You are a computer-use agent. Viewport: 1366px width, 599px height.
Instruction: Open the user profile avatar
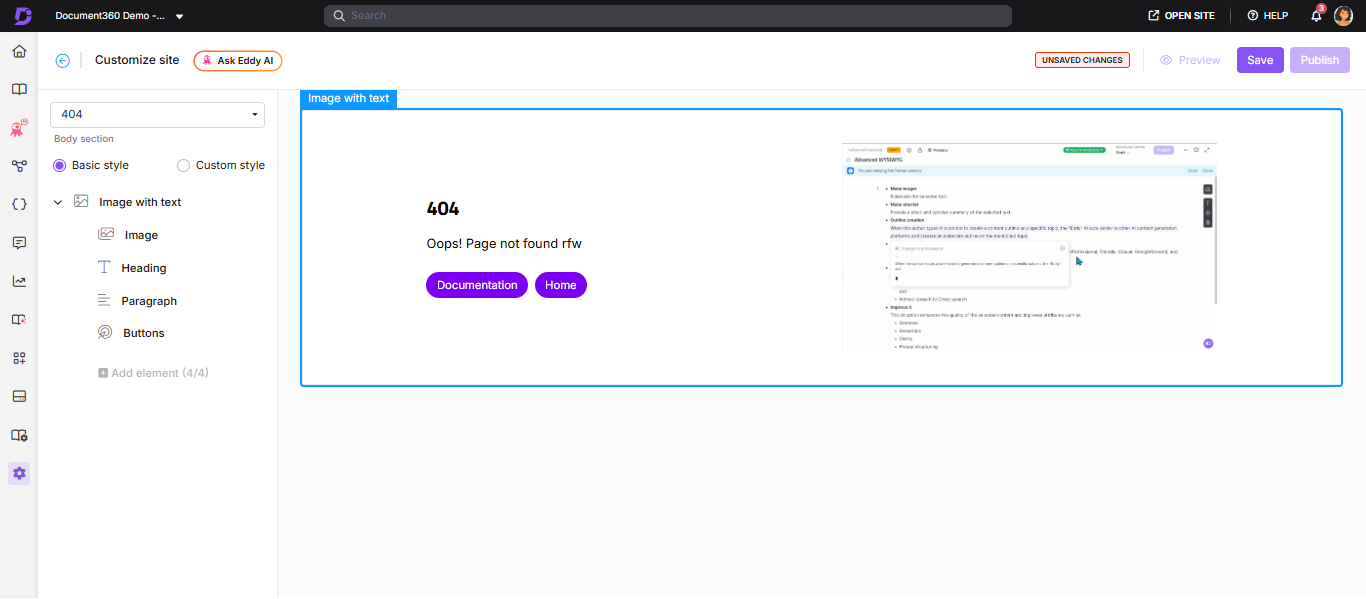point(1343,15)
